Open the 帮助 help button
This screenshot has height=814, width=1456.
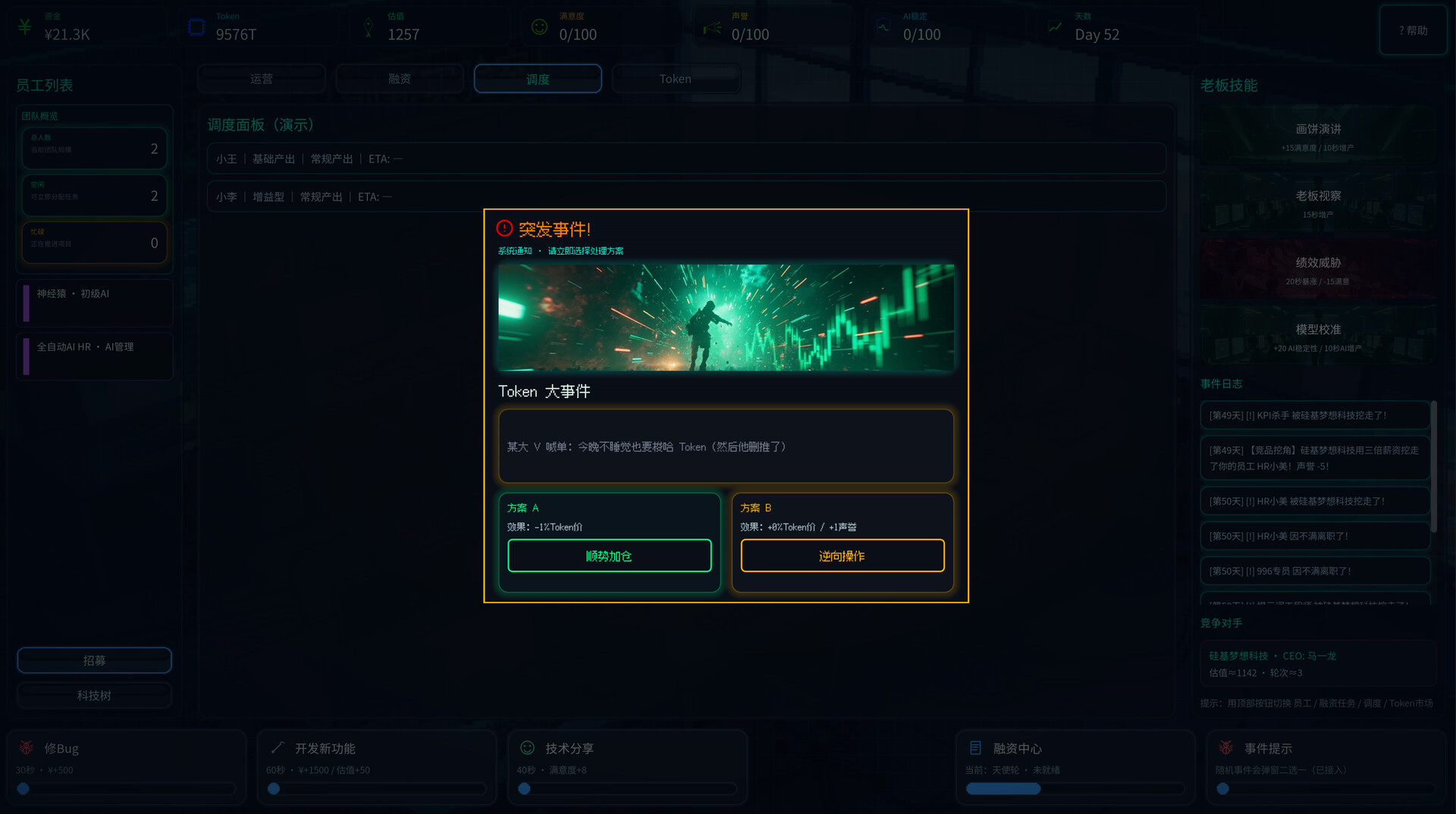pyautogui.click(x=1414, y=30)
